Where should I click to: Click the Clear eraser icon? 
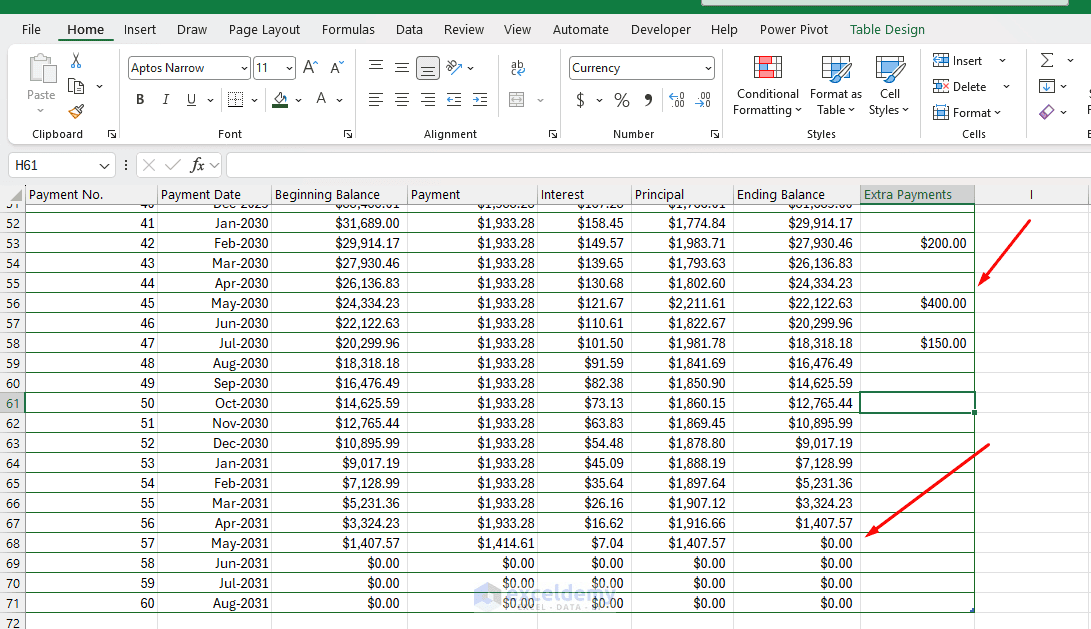1046,111
